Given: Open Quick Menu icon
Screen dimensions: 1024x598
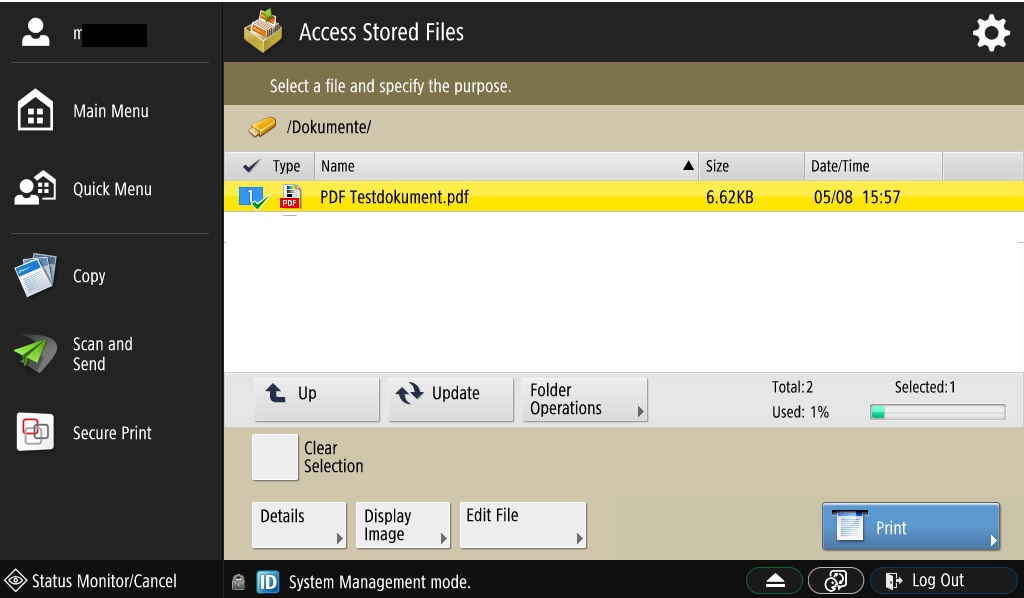Looking at the screenshot, I should [36, 189].
